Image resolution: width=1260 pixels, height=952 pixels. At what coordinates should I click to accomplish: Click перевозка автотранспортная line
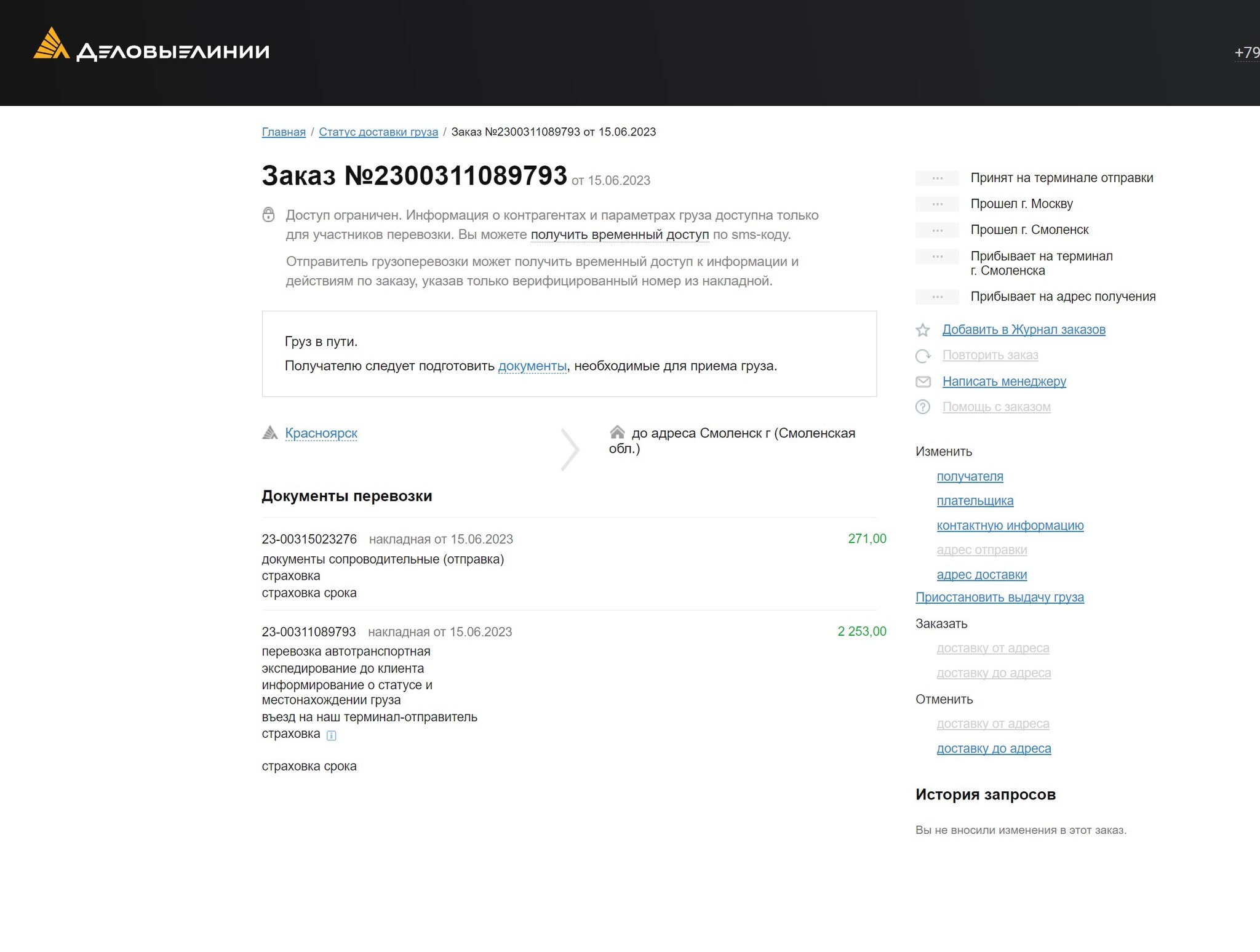pos(346,651)
